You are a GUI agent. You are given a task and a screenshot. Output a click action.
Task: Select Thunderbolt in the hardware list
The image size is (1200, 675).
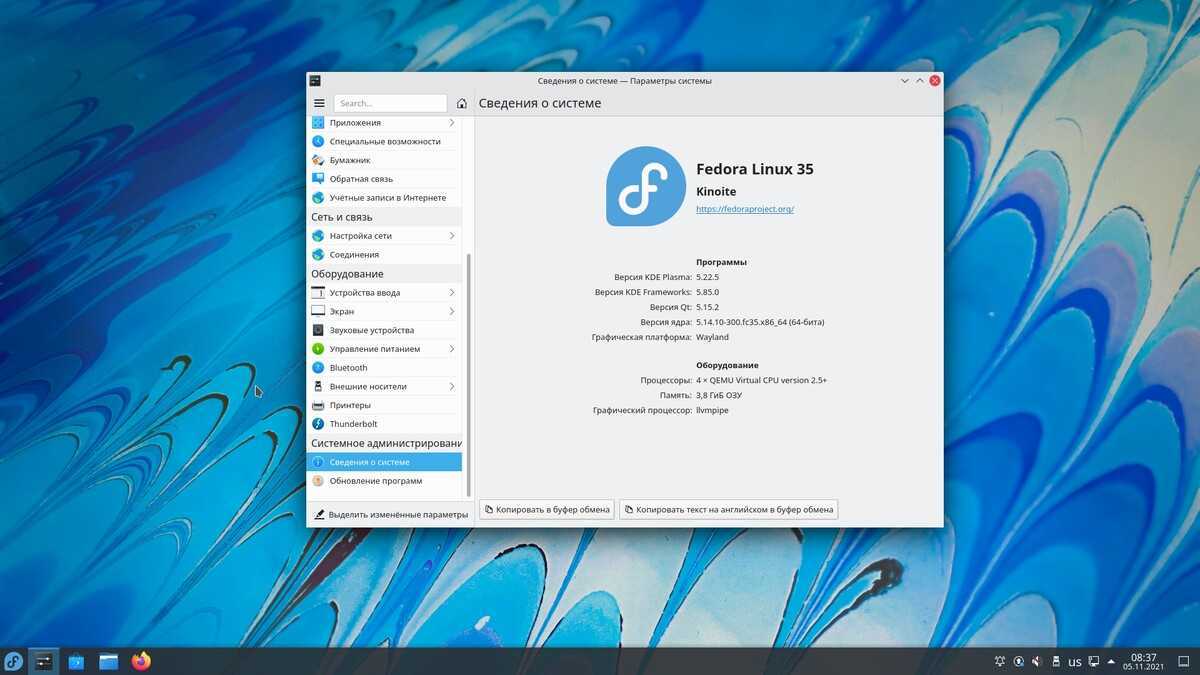353,424
